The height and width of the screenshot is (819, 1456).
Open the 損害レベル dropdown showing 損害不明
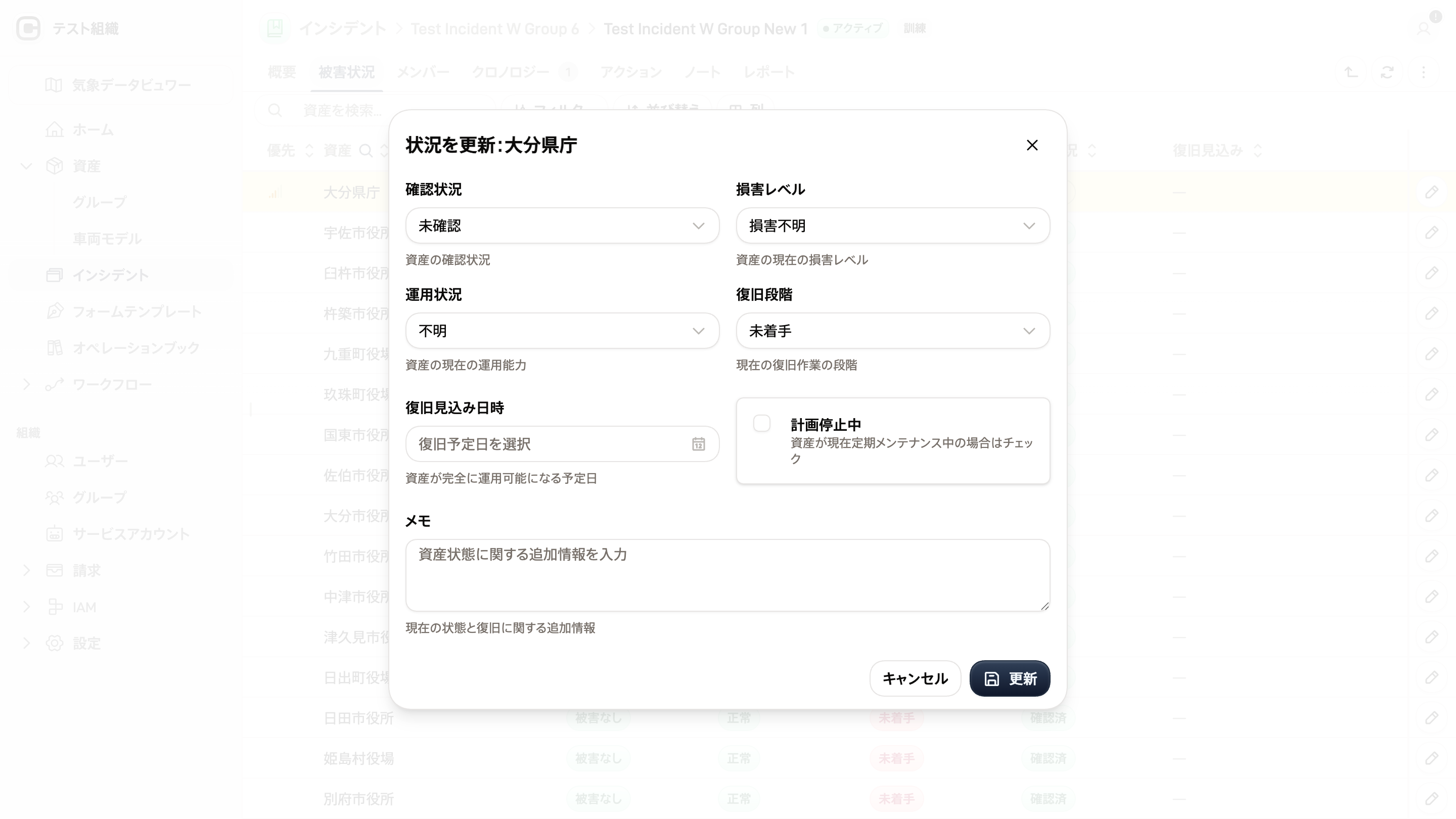tap(892, 225)
